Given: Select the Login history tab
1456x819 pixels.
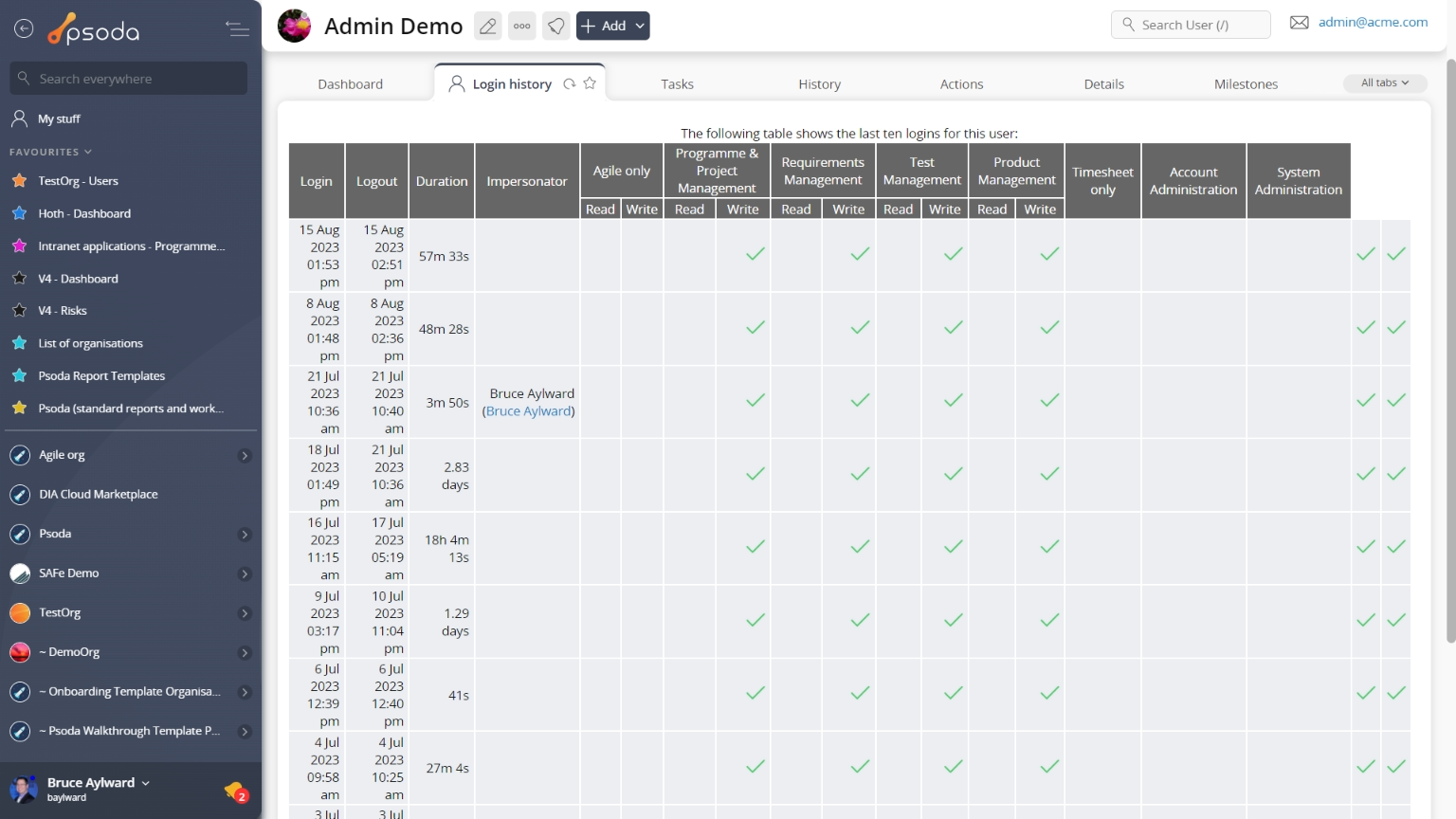Looking at the screenshot, I should (x=512, y=84).
